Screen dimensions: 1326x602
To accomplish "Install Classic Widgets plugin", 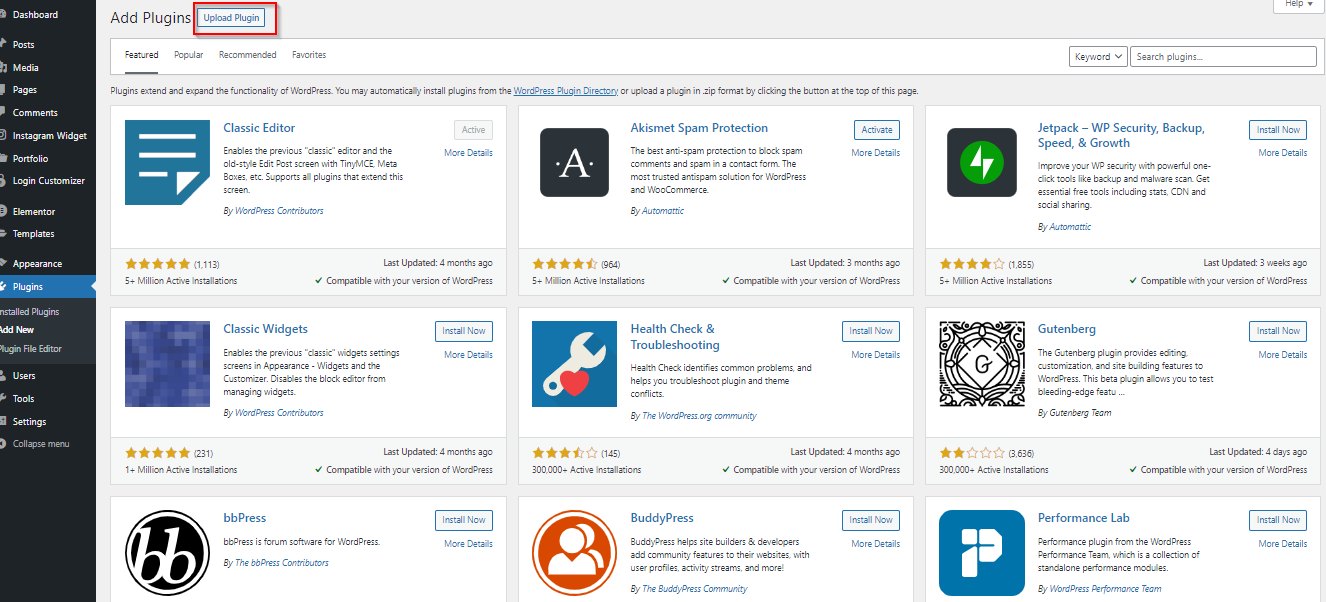I will (x=464, y=331).
